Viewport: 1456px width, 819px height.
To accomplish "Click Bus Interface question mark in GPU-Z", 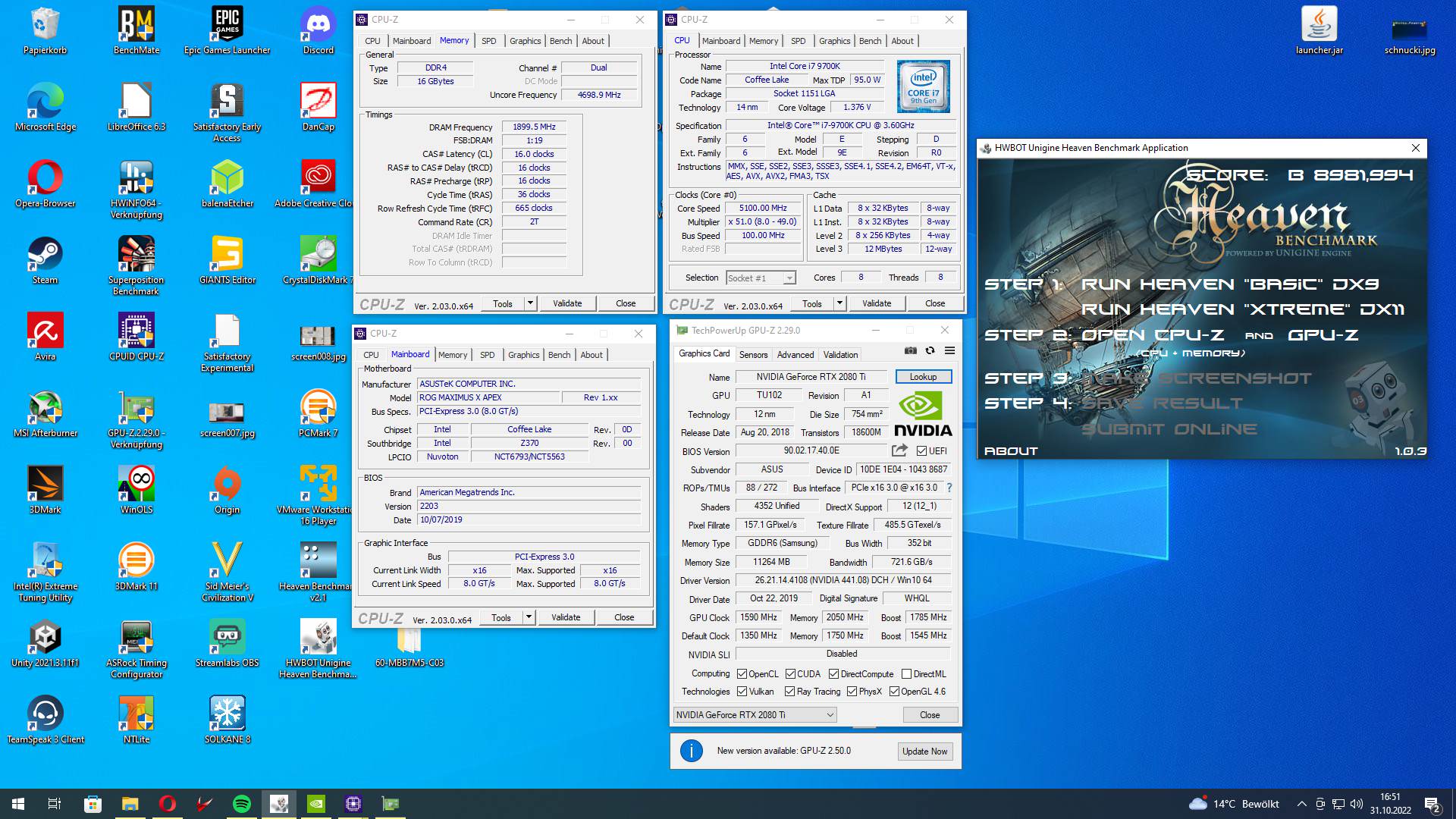I will [x=949, y=488].
